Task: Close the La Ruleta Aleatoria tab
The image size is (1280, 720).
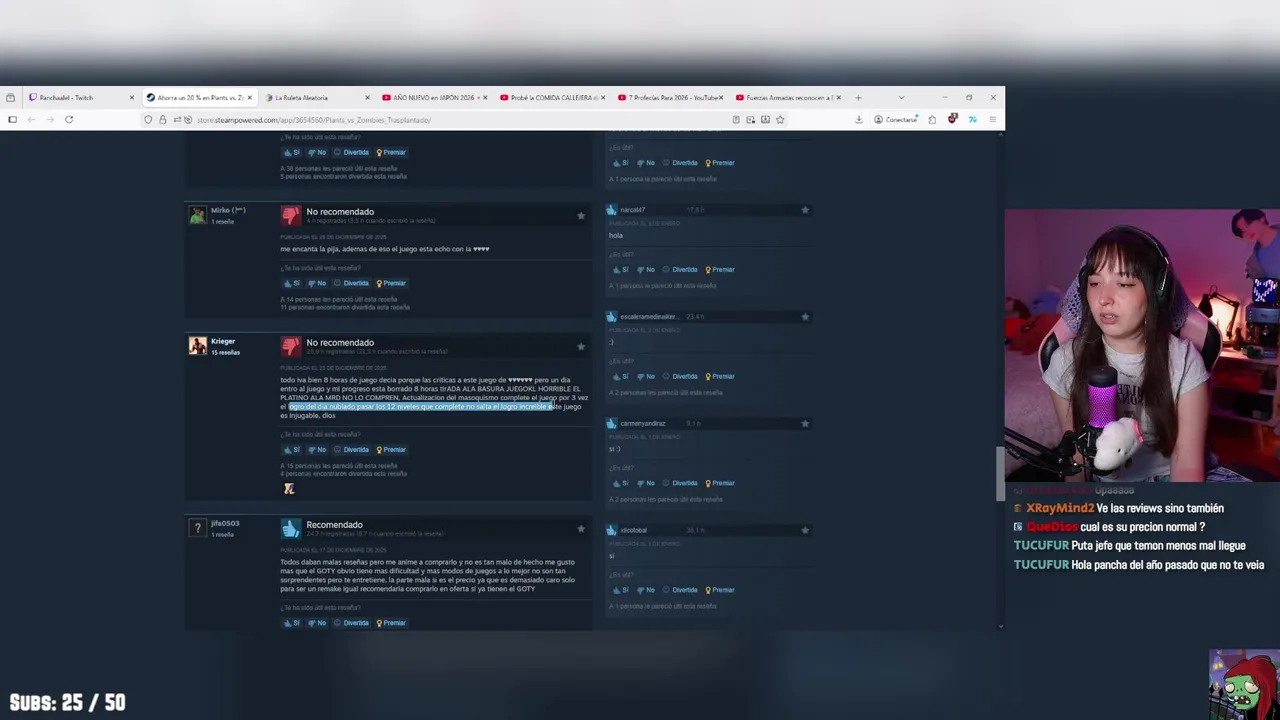Action: click(367, 98)
